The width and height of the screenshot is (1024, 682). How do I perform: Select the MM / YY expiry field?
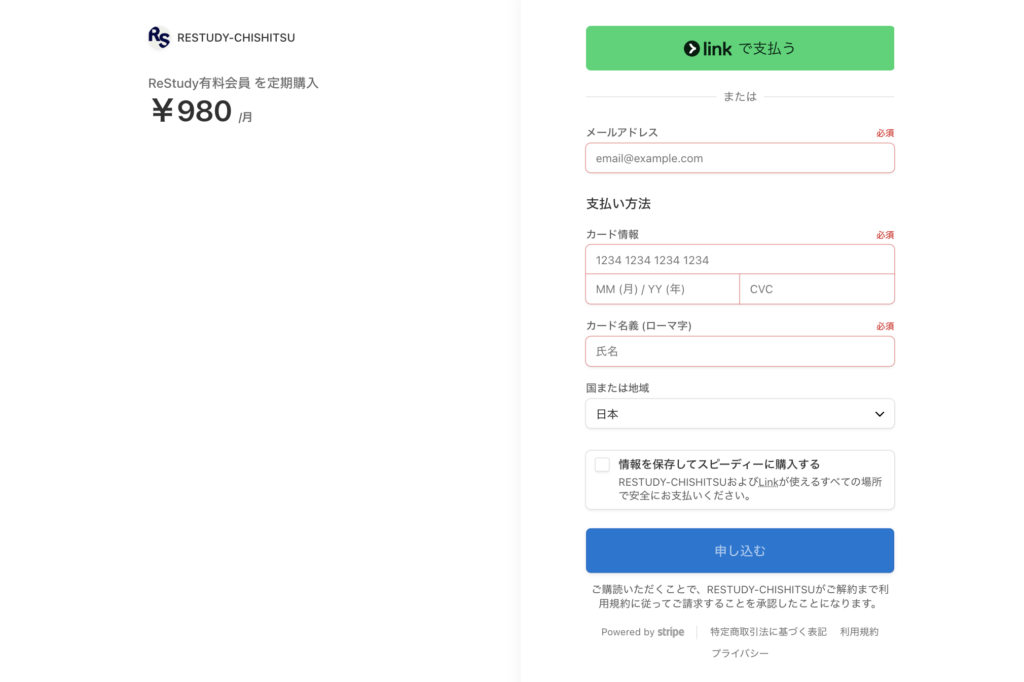[x=662, y=289]
